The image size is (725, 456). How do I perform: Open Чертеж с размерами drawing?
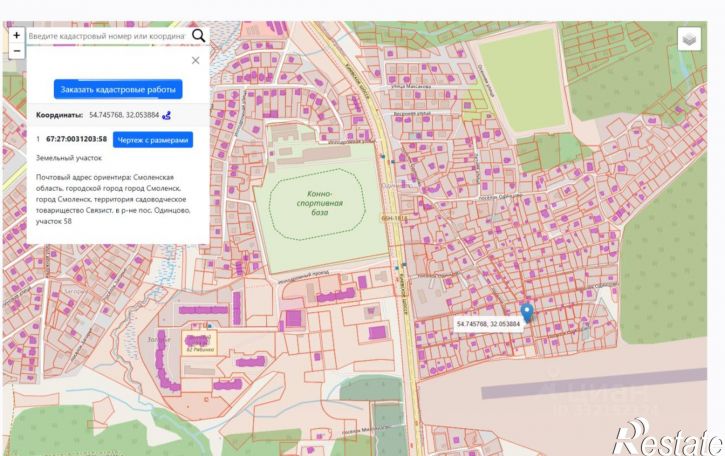[x=153, y=140]
